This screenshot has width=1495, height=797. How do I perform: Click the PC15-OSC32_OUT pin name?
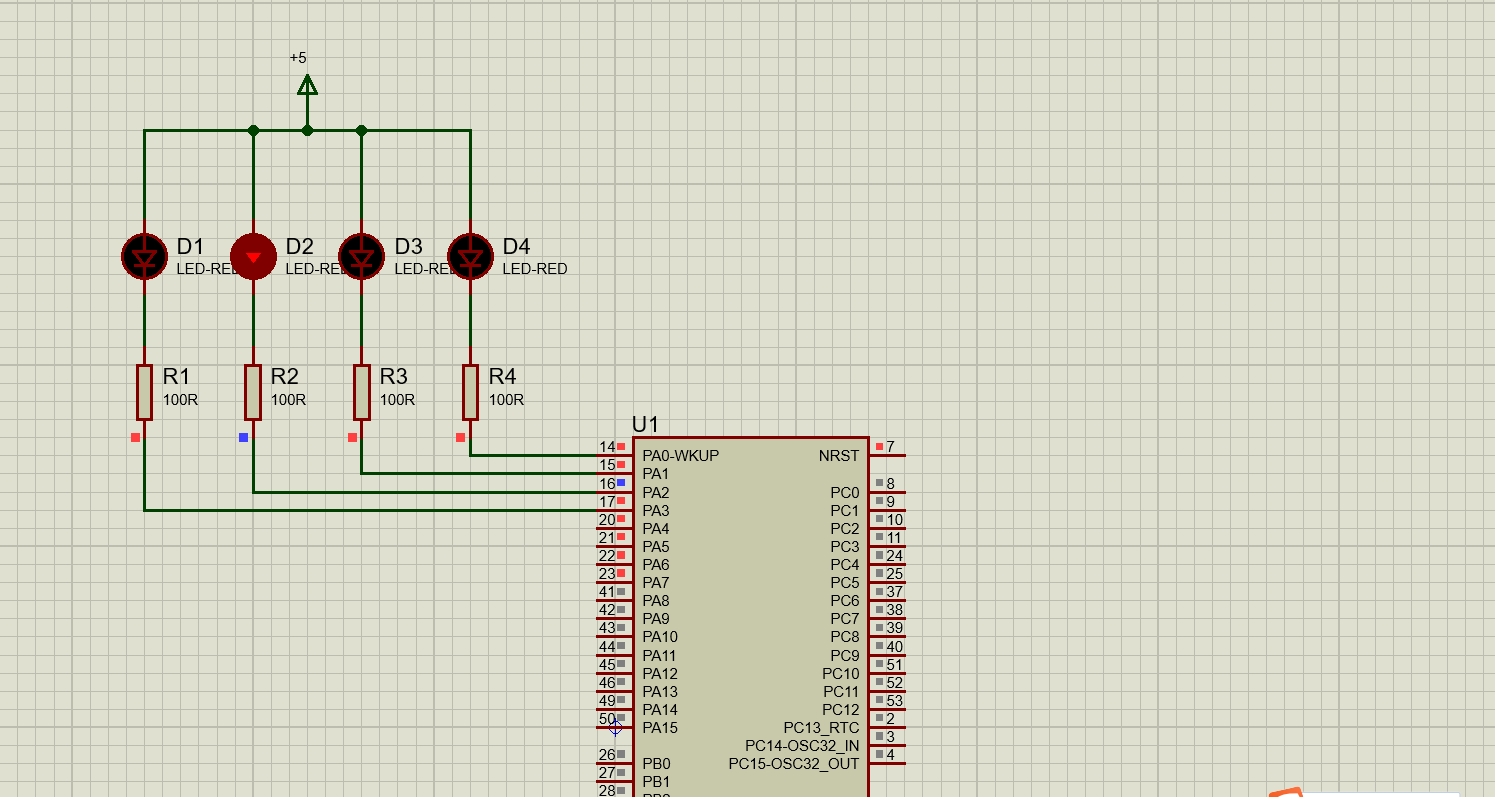794,764
